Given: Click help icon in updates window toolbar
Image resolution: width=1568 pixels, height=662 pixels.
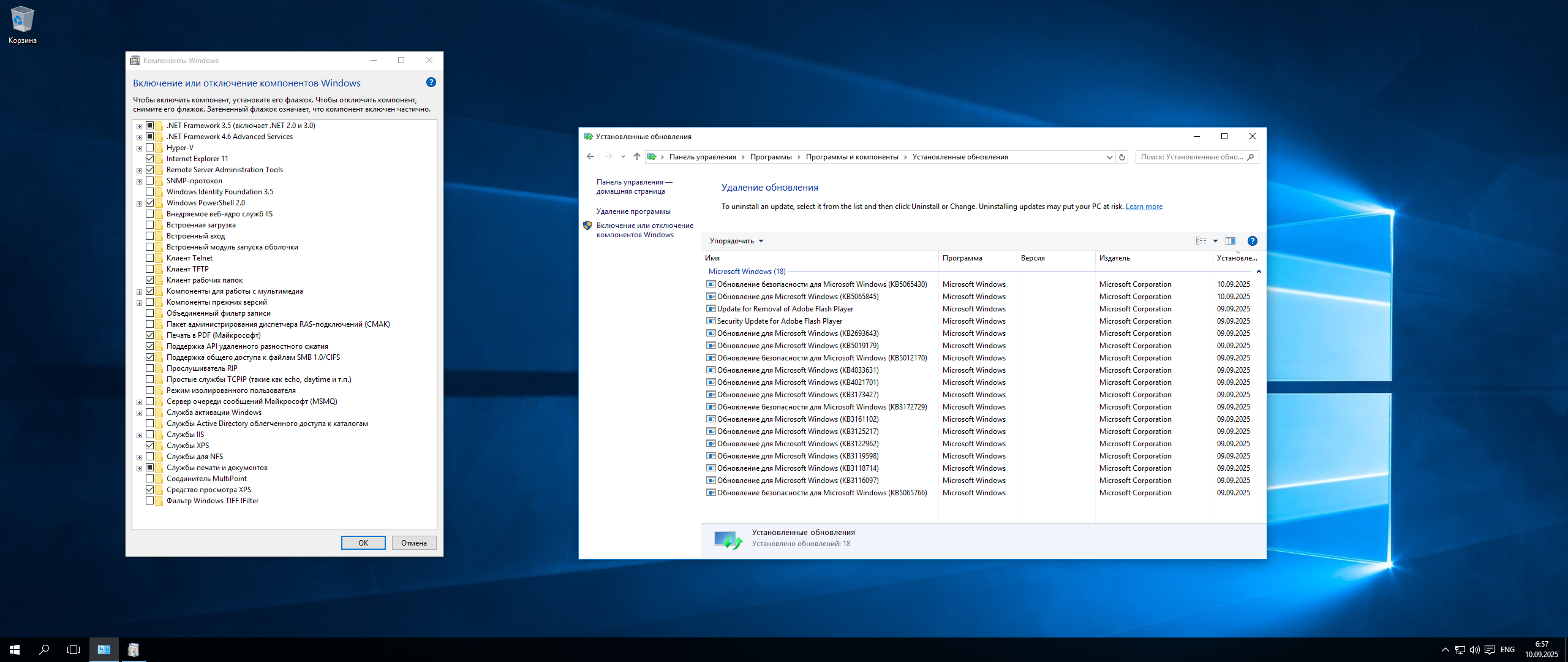Looking at the screenshot, I should click(x=1253, y=241).
